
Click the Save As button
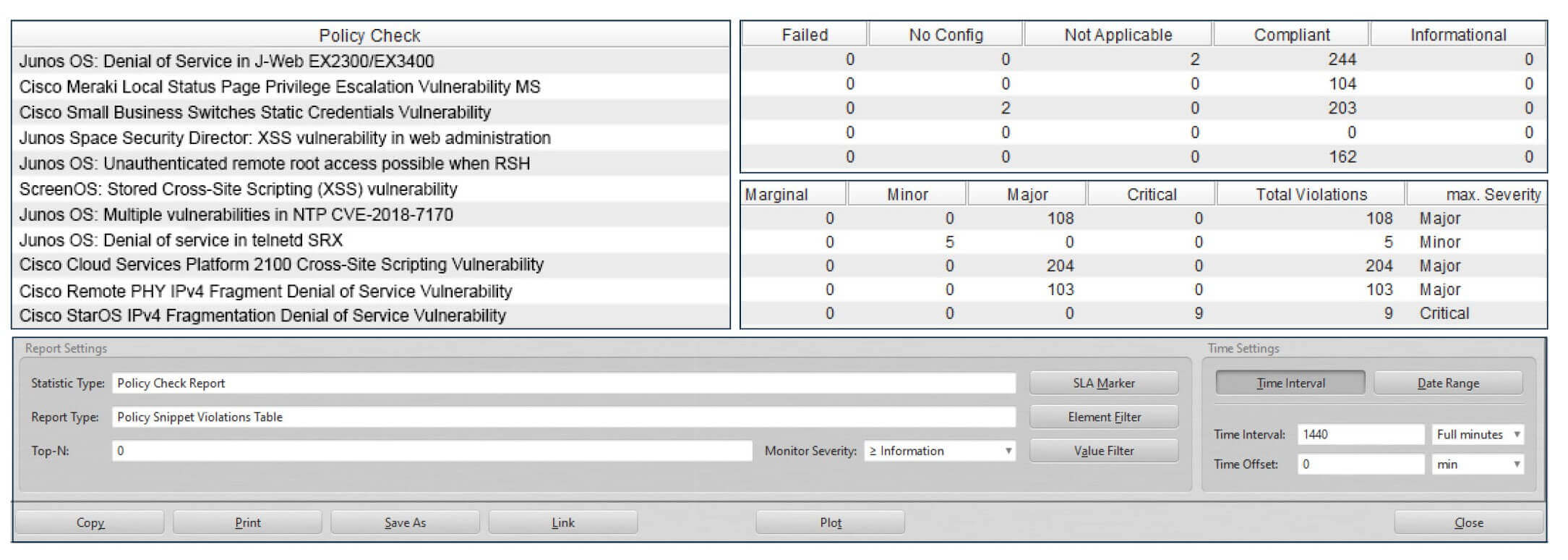[405, 522]
